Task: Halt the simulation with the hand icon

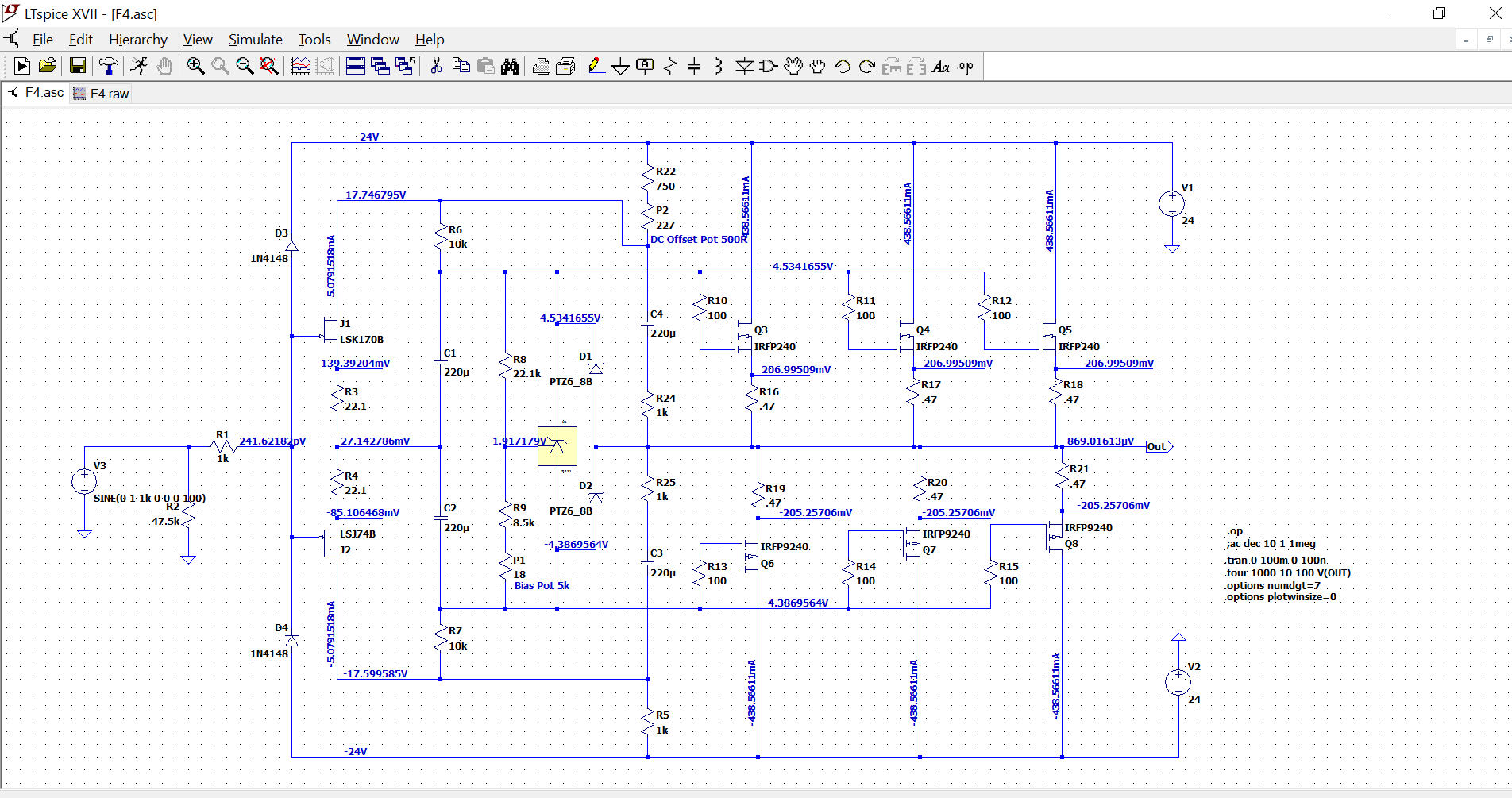Action: coord(164,67)
